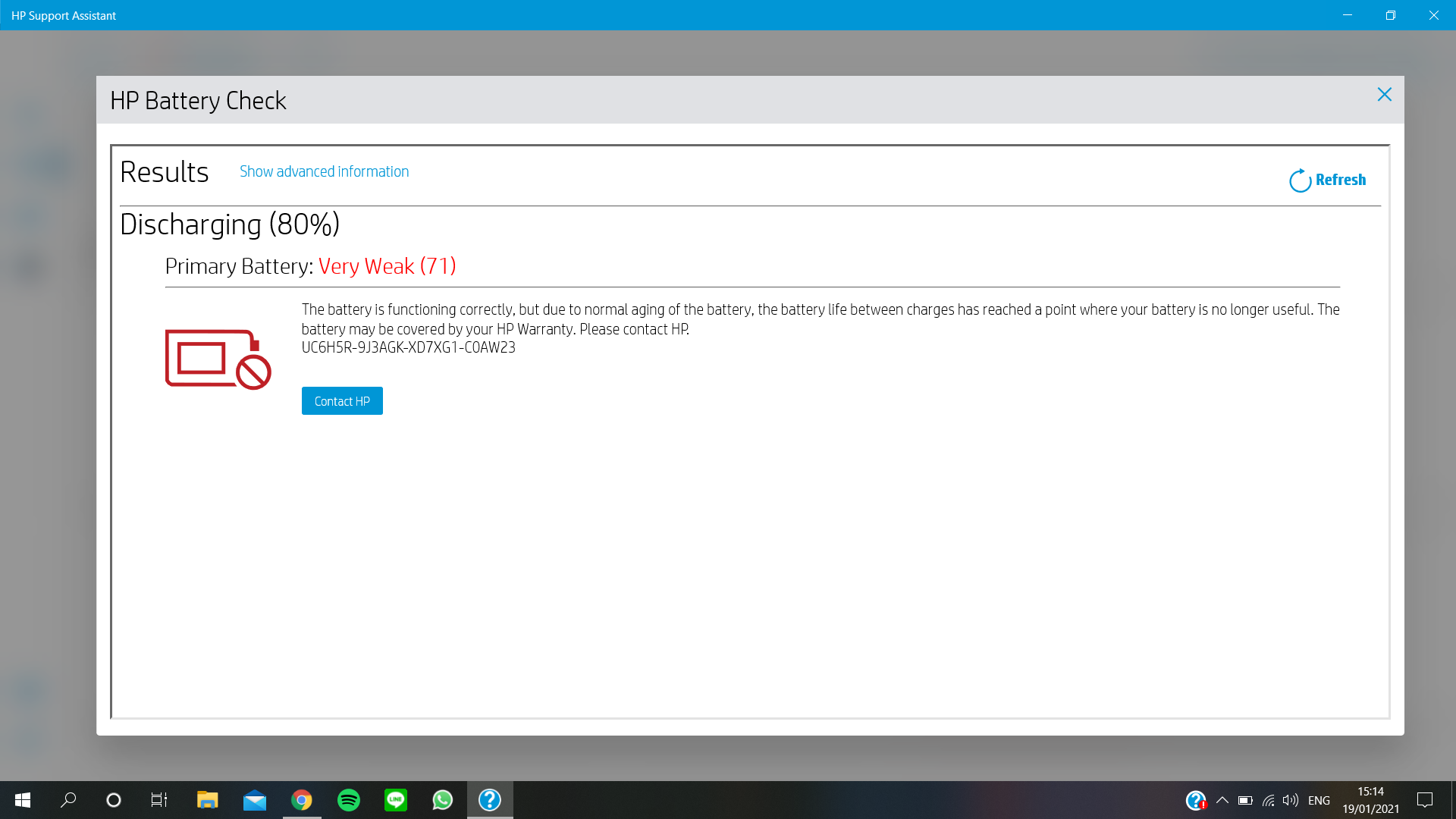The width and height of the screenshot is (1456, 819).
Task: Click the red battery warning icon
Action: [218, 359]
